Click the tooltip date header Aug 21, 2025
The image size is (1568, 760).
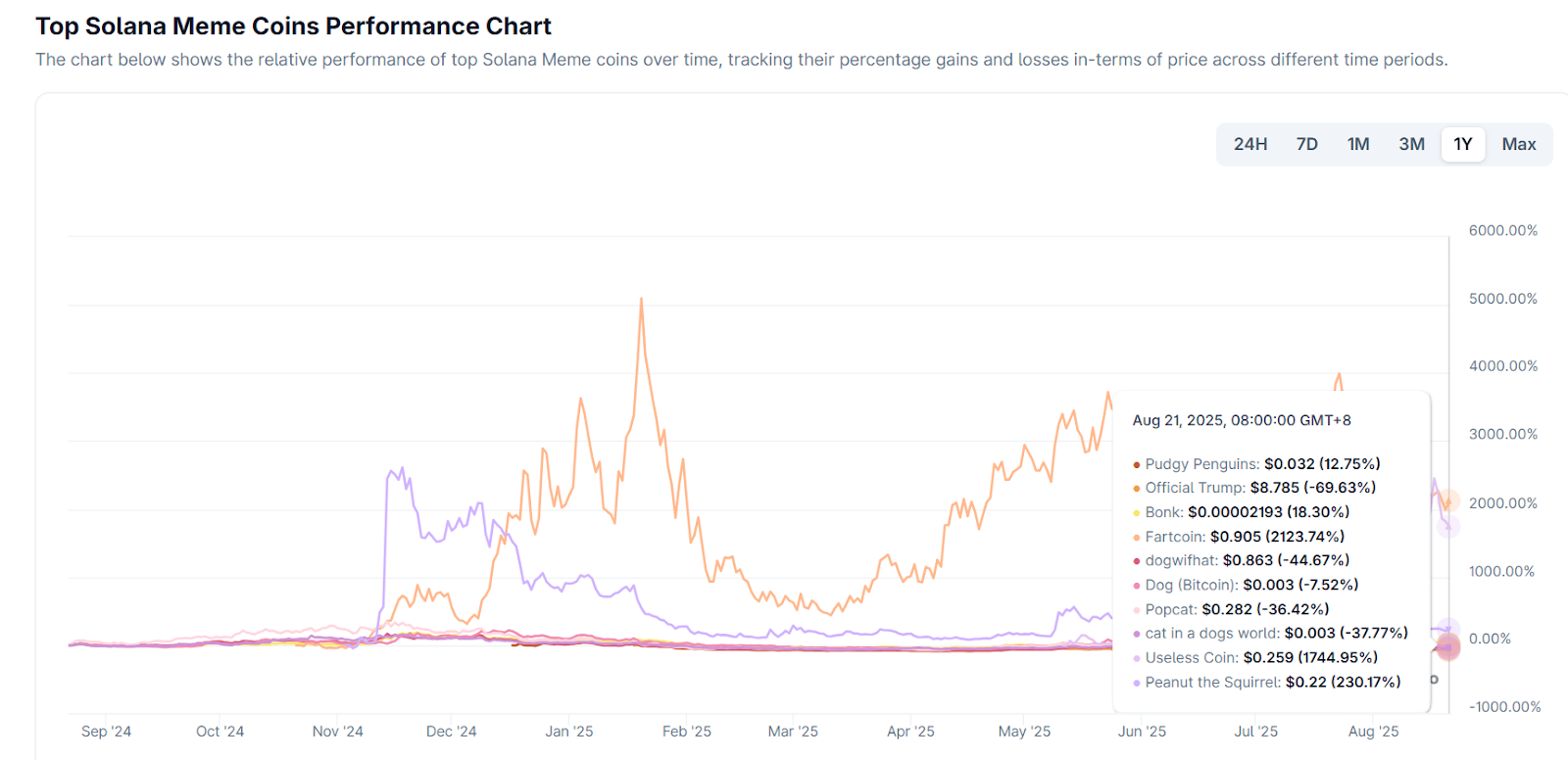click(1241, 420)
